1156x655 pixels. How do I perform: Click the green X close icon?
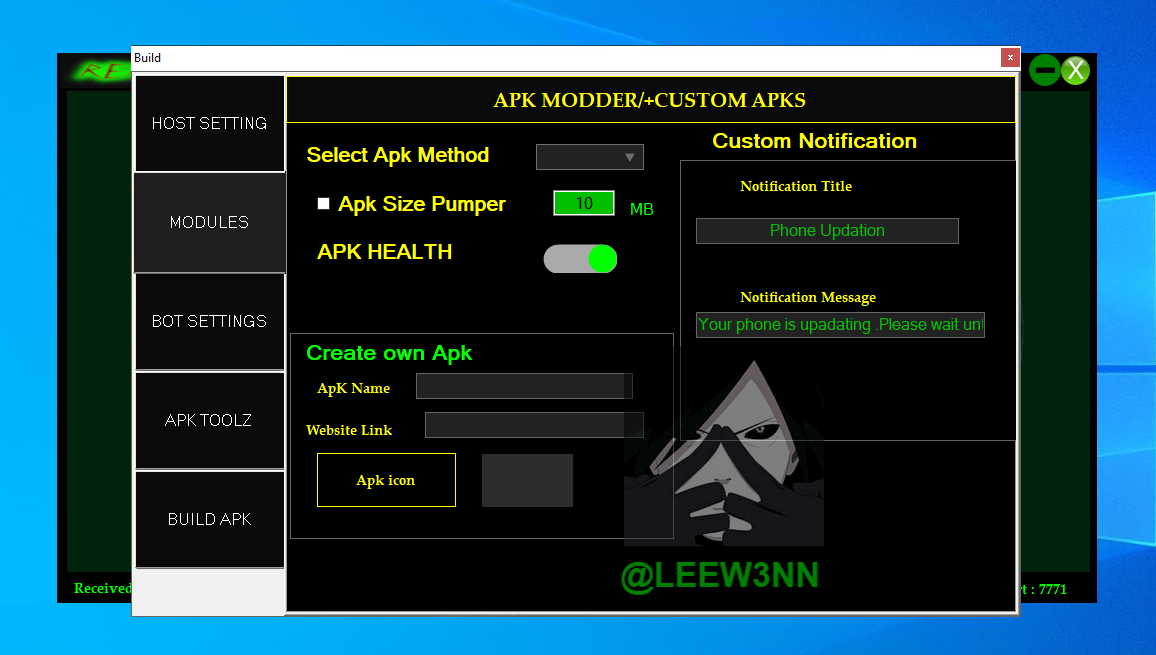click(x=1075, y=70)
